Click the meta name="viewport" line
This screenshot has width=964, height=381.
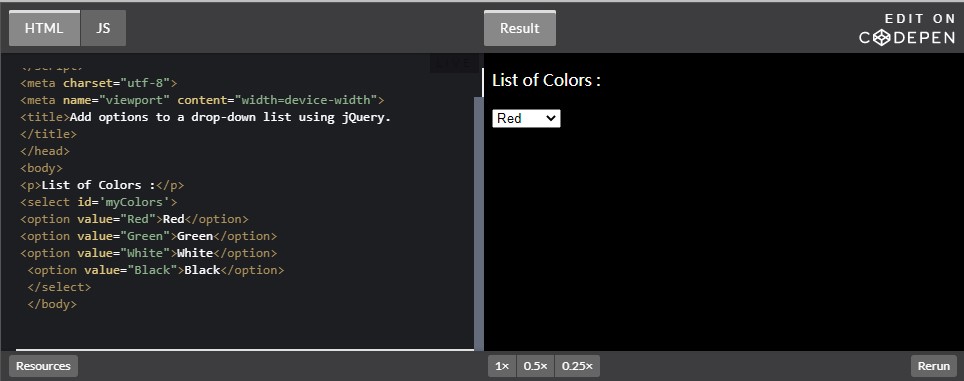coord(202,100)
